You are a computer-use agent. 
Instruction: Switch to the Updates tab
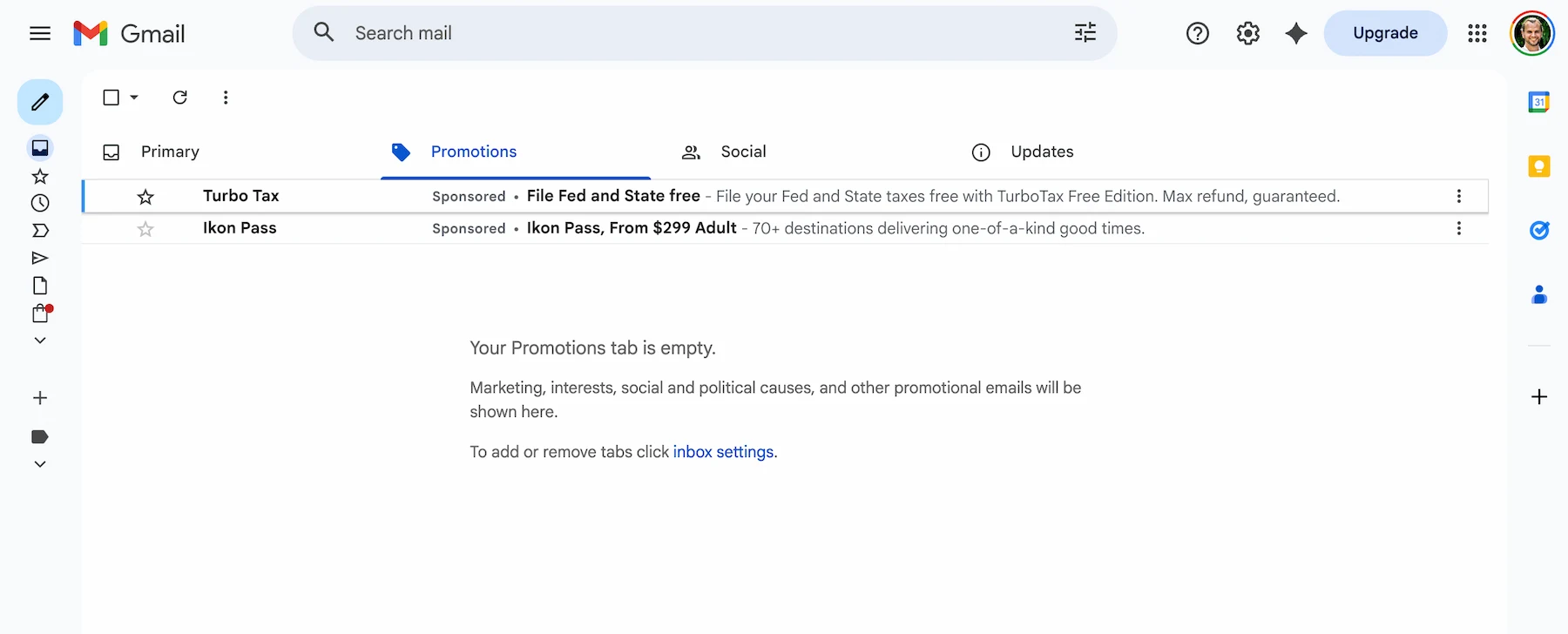point(1042,152)
